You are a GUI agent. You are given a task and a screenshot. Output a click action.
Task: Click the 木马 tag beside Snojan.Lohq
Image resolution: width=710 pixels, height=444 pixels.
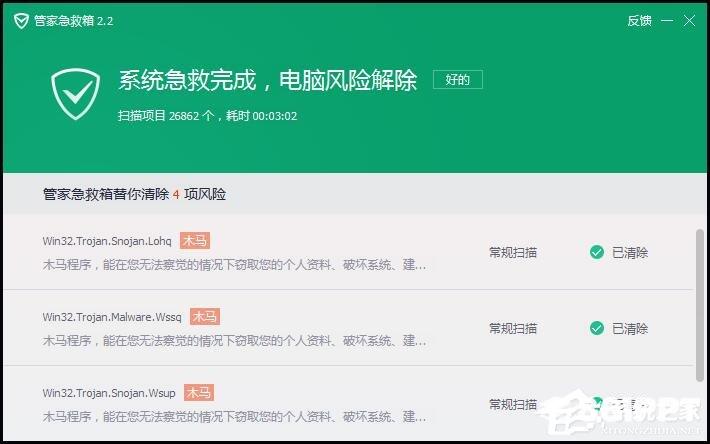point(195,241)
